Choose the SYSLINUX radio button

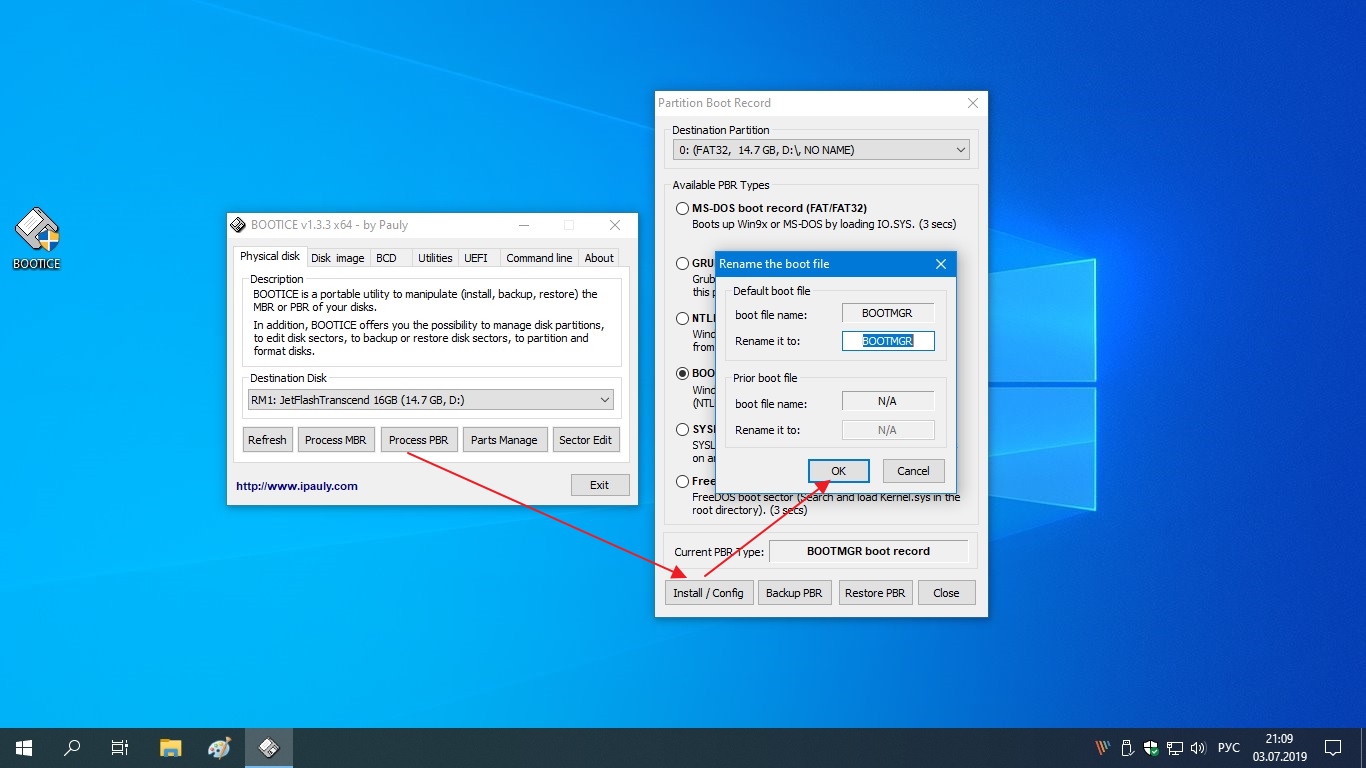point(682,430)
